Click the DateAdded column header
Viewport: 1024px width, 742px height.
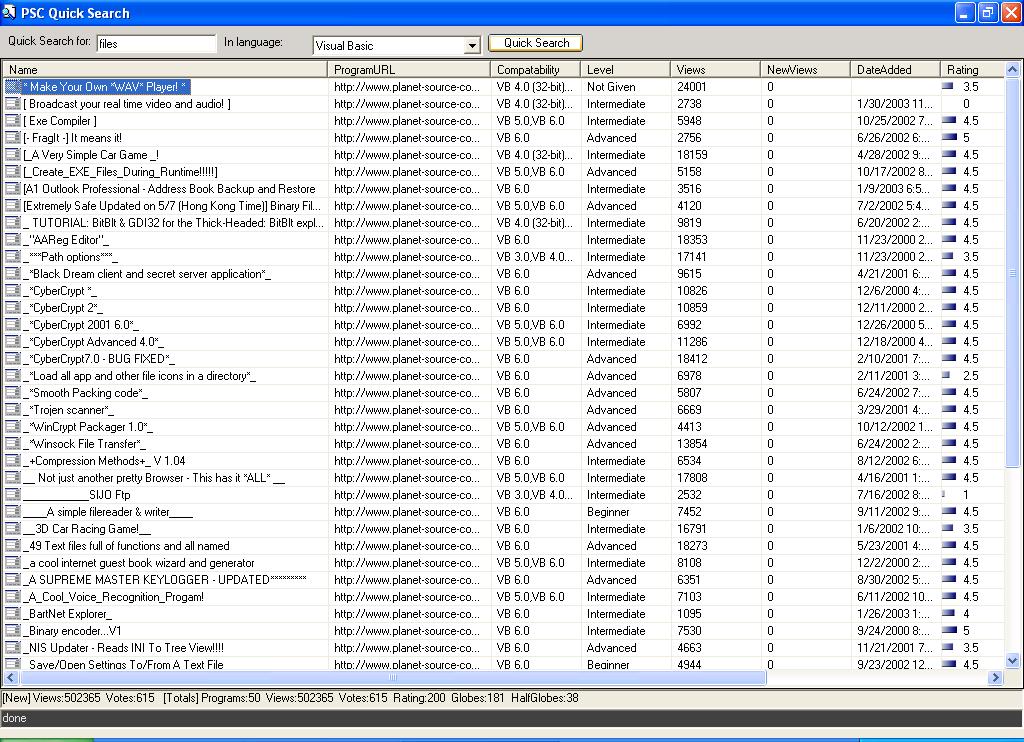pos(894,70)
